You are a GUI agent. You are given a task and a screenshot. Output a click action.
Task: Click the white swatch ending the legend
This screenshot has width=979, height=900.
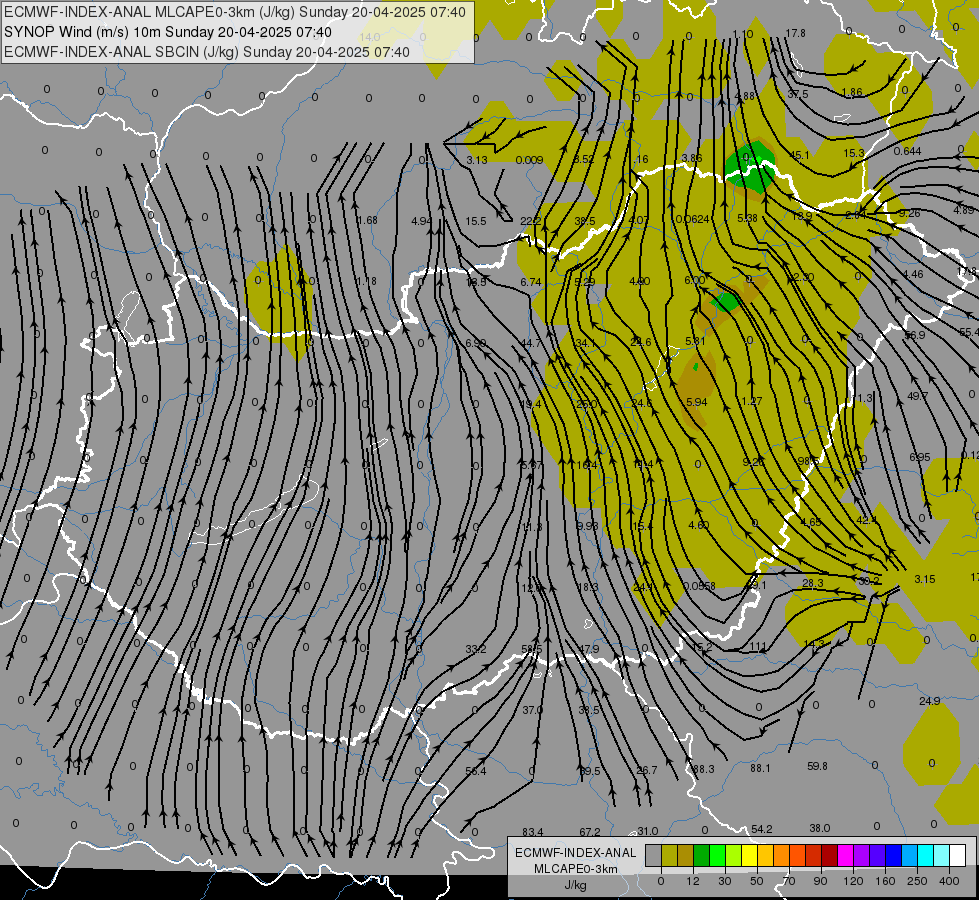(x=957, y=855)
